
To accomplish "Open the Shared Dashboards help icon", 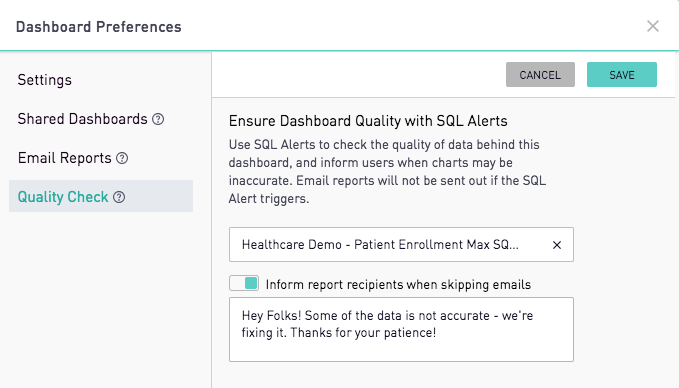I will point(158,119).
